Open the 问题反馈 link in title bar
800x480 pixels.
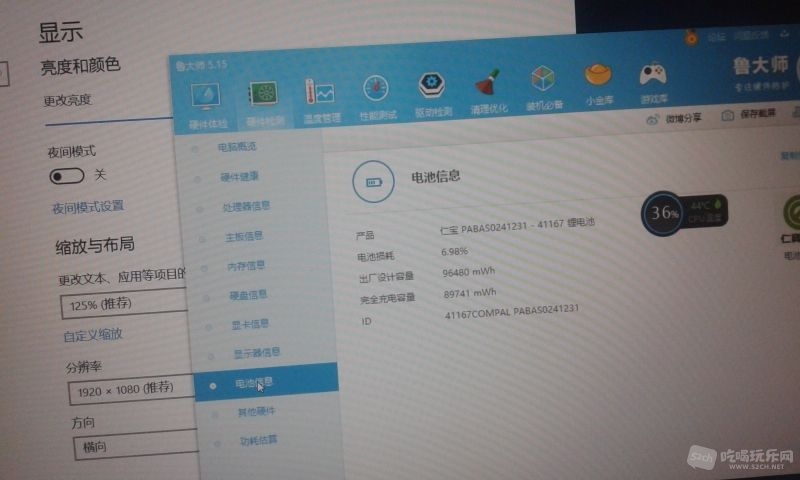pos(752,35)
